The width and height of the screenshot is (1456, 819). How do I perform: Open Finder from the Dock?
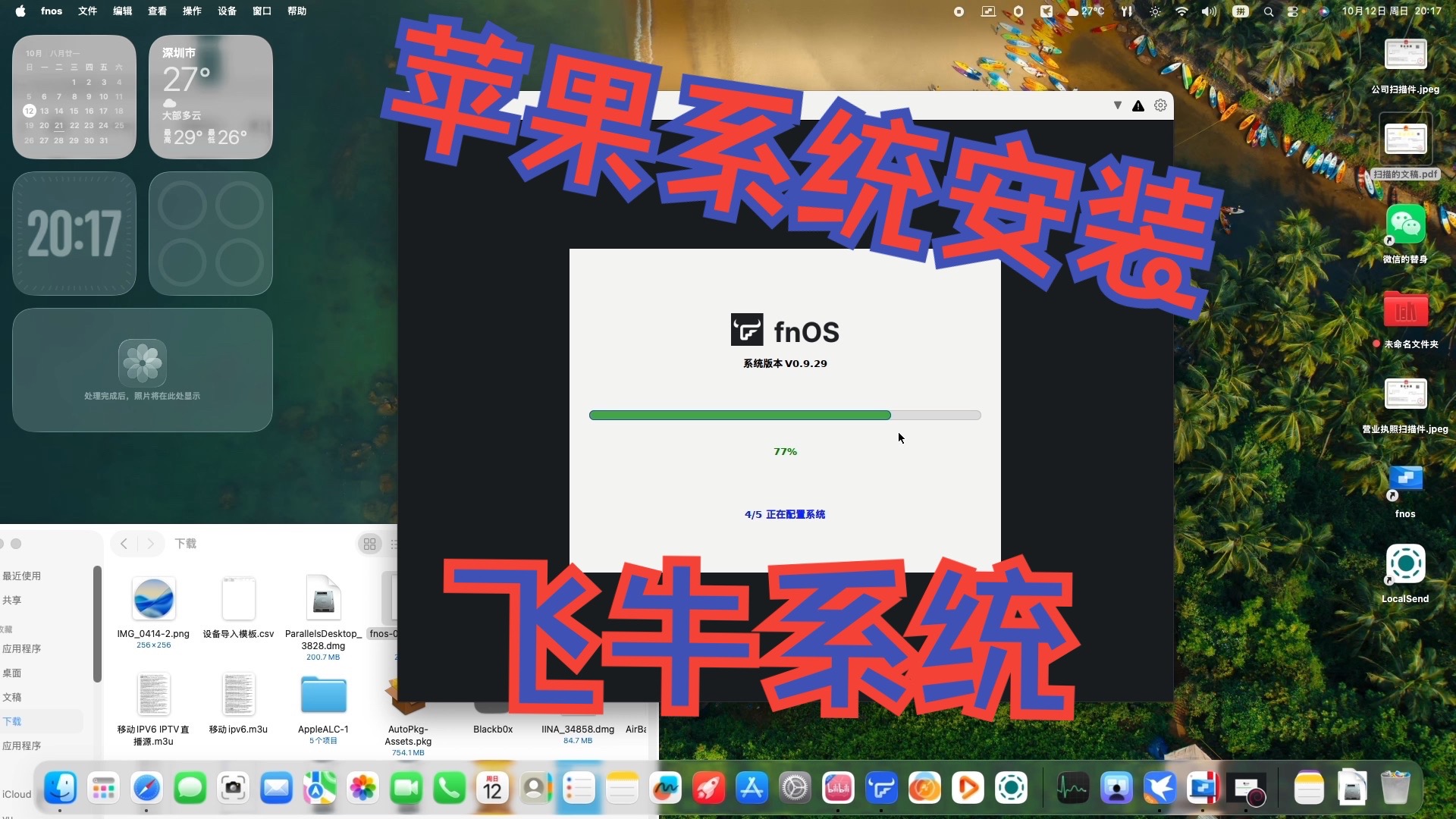pyautogui.click(x=60, y=789)
